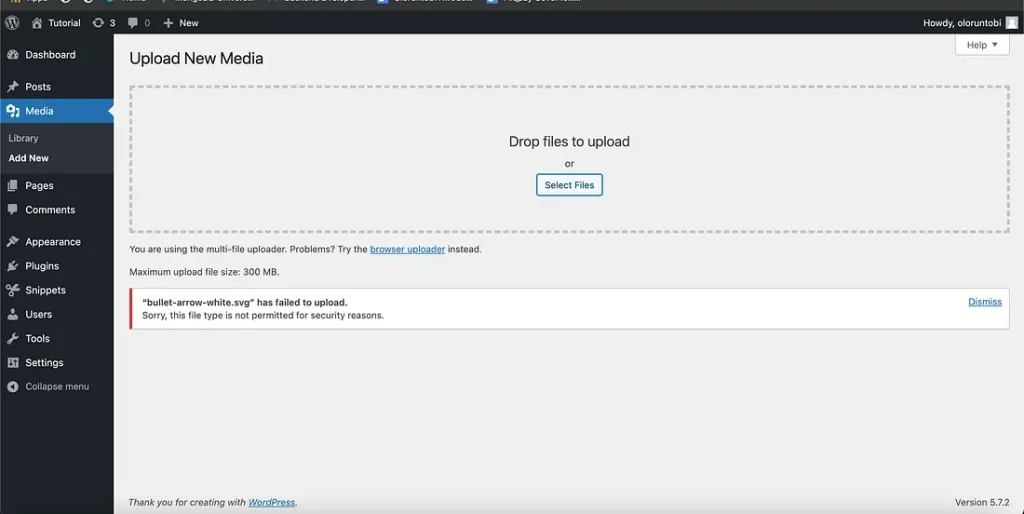Expand the Help dropdown tab
This screenshot has width=1024, height=514.
coord(981,45)
